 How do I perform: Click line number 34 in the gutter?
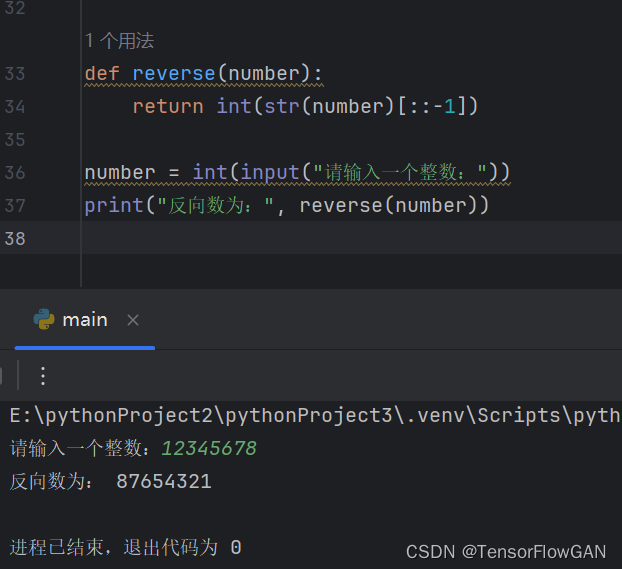coord(15,106)
